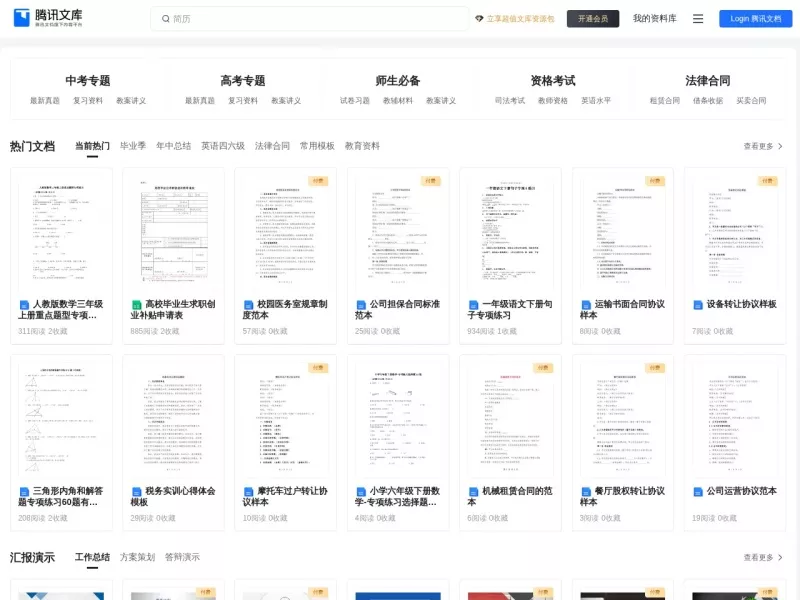
Task: Click 付费 badge on 校园医务室规章制度范本
Action: [x=318, y=181]
